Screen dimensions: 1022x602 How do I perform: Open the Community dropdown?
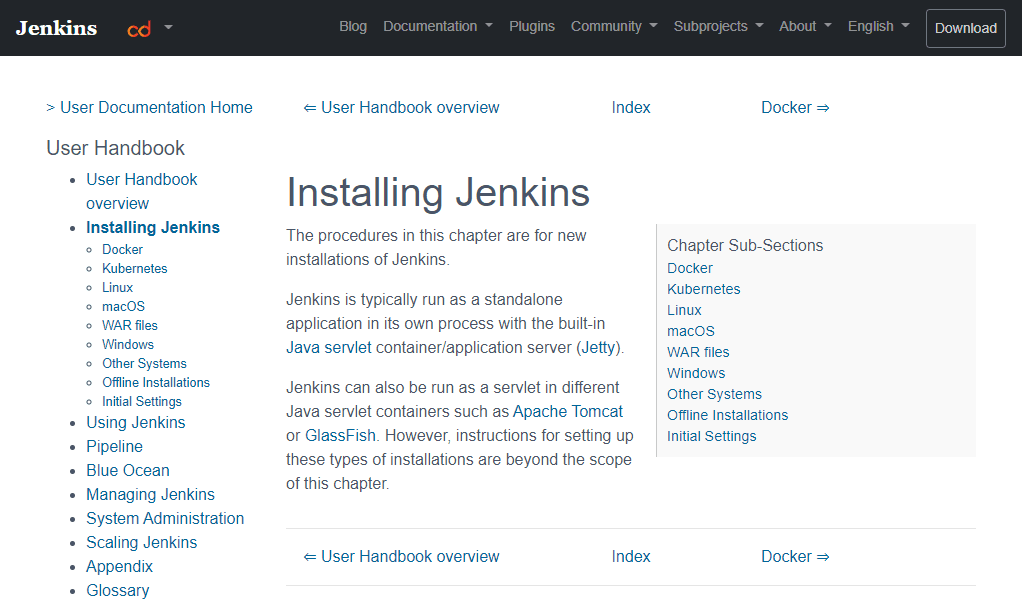[x=613, y=26]
